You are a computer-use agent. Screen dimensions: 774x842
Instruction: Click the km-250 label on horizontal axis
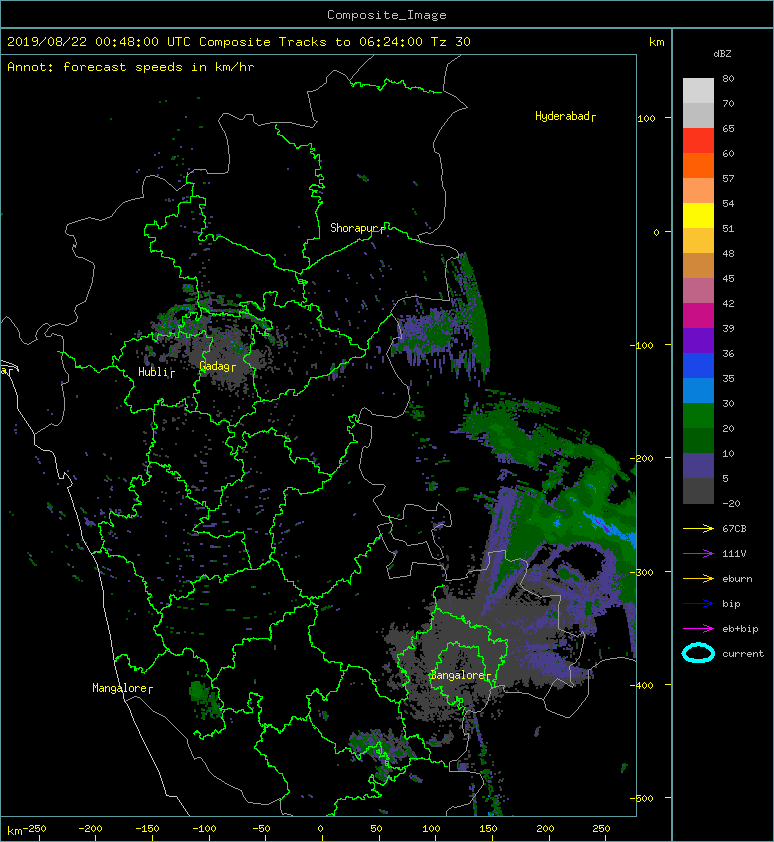[x=27, y=830]
